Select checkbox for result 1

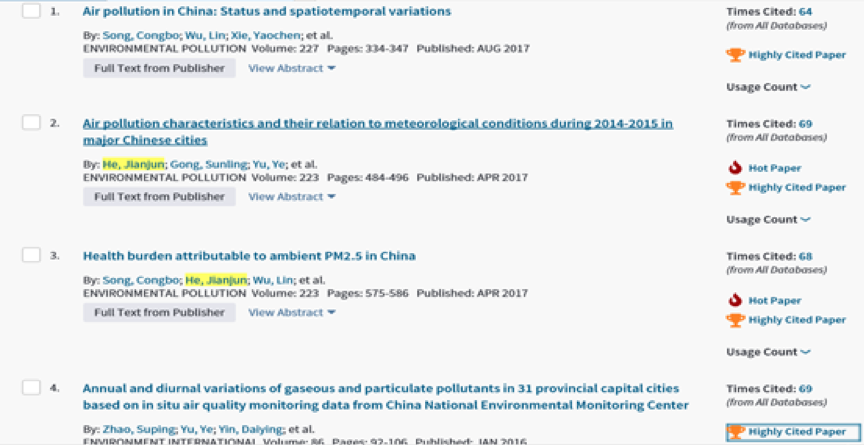click(31, 11)
